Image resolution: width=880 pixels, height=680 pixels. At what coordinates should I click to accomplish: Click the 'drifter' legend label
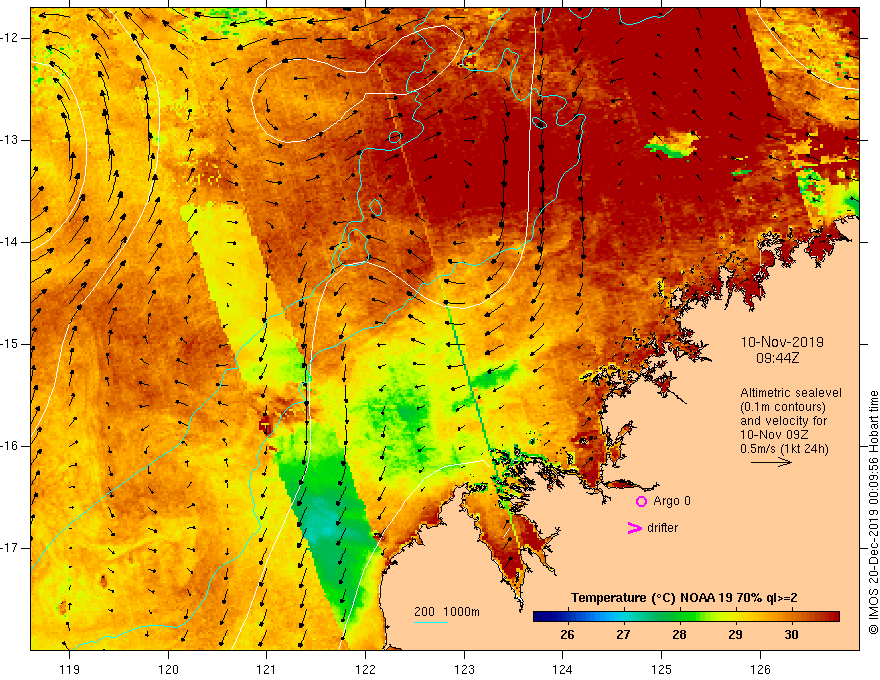pos(662,528)
